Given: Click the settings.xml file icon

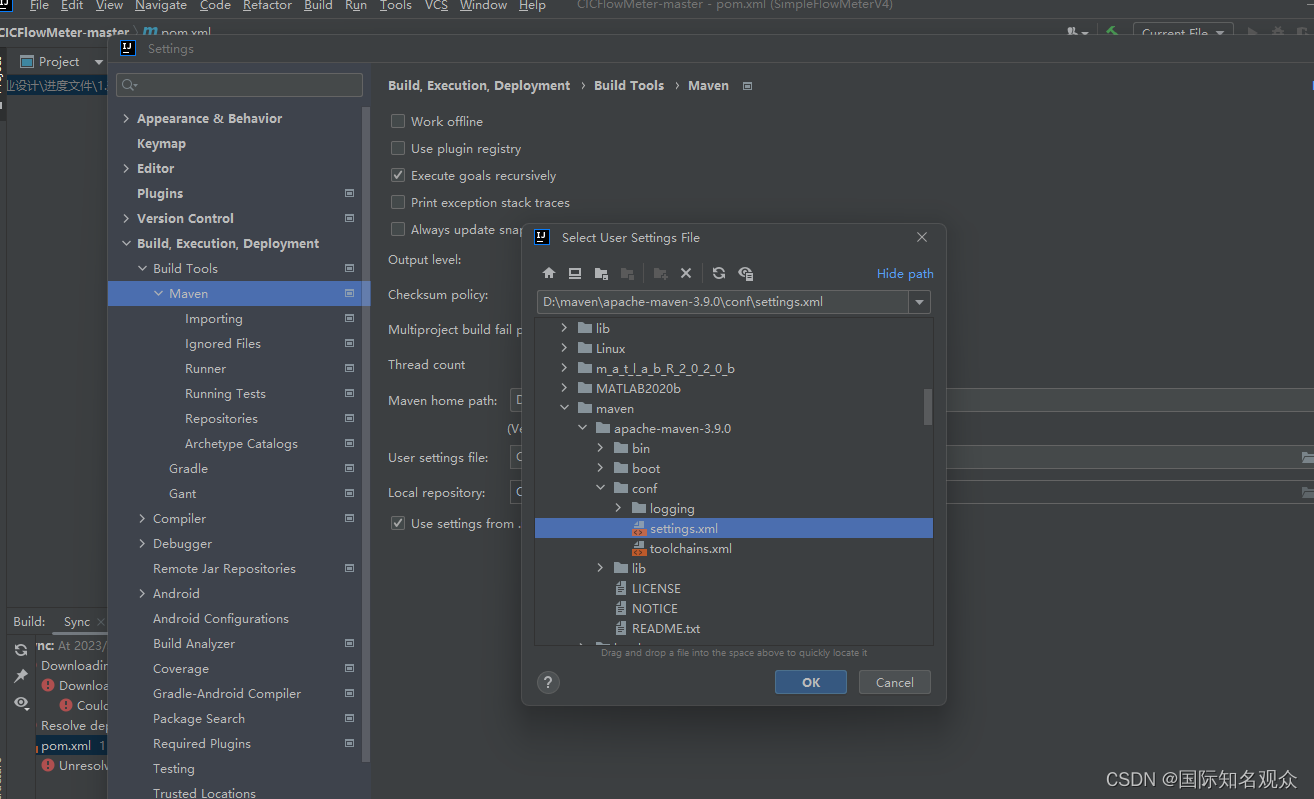Looking at the screenshot, I should tap(639, 528).
